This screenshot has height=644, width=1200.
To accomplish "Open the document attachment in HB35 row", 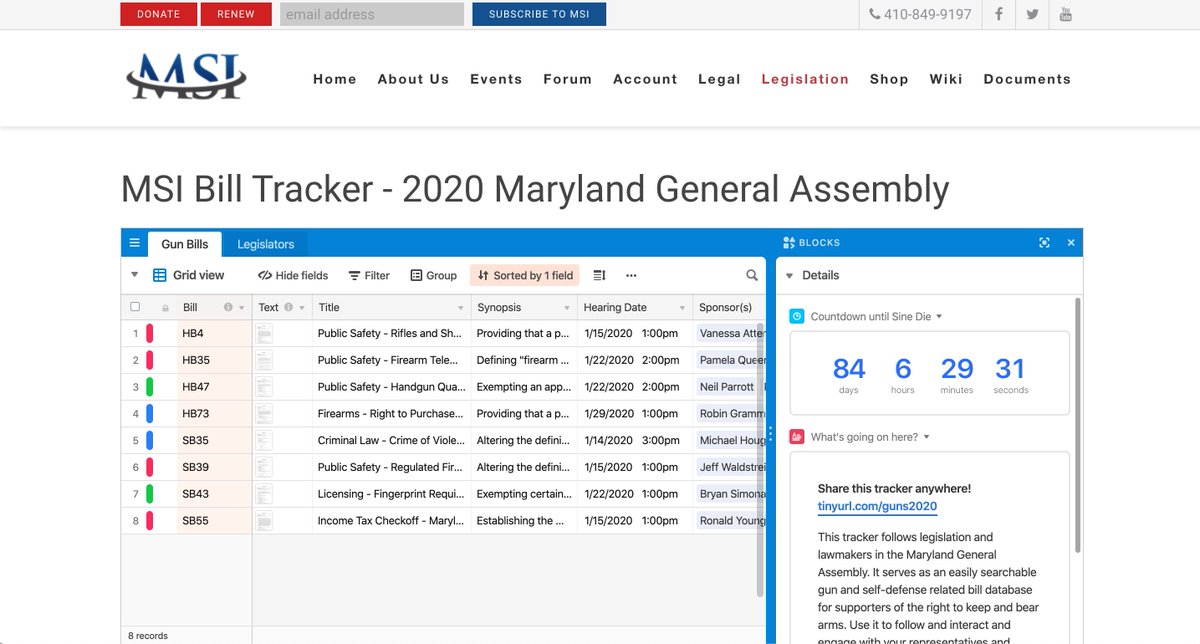I will (x=264, y=360).
